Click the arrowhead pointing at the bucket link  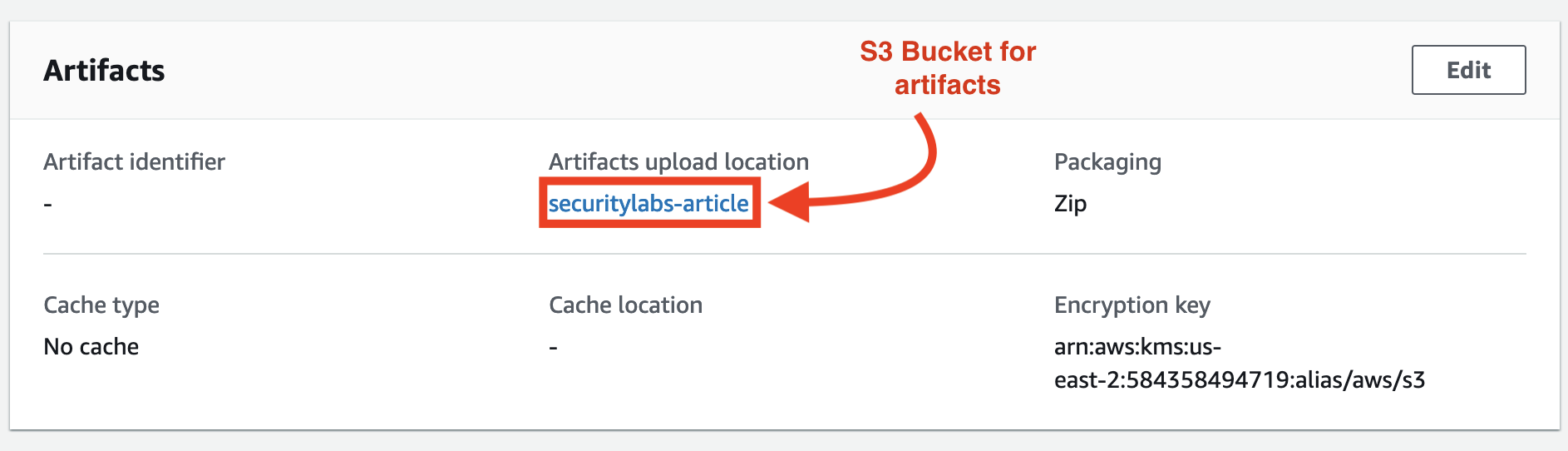coord(789,202)
